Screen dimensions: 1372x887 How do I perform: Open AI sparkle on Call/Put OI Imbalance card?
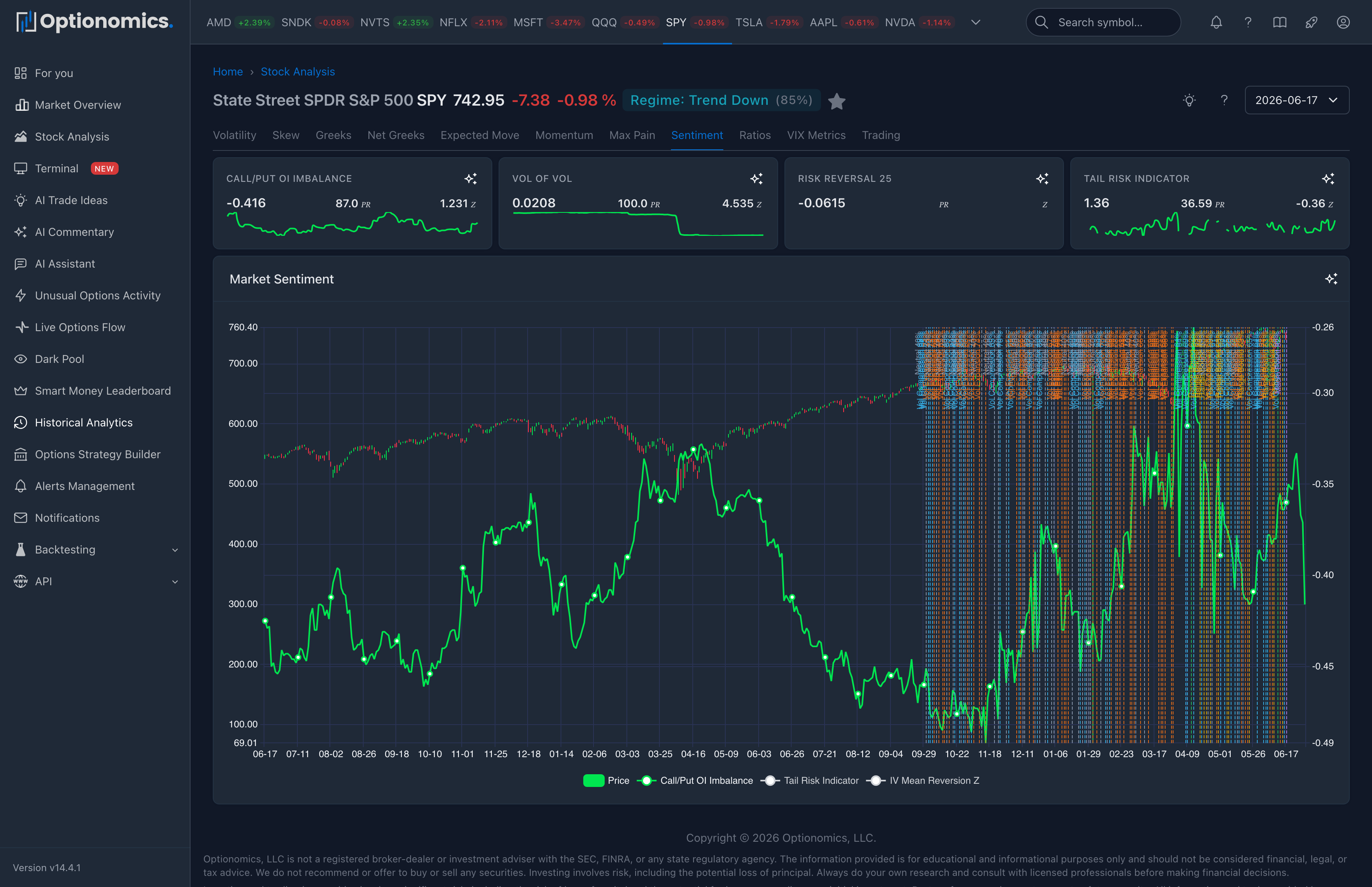[x=470, y=179]
